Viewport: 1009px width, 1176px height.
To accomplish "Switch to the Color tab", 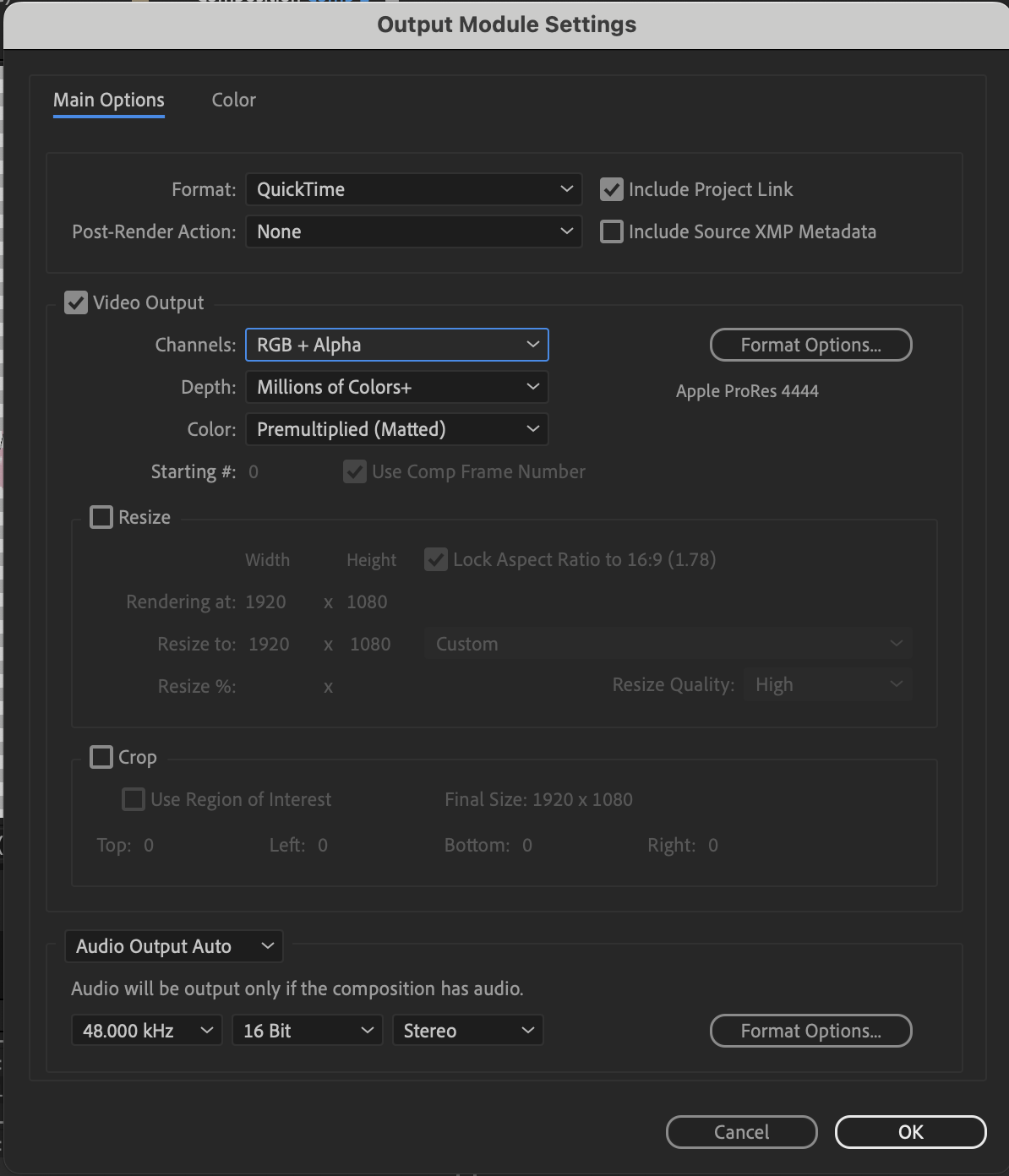I will point(233,100).
